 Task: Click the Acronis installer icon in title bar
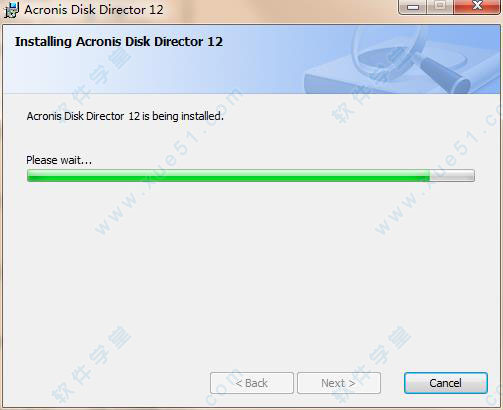point(11,10)
